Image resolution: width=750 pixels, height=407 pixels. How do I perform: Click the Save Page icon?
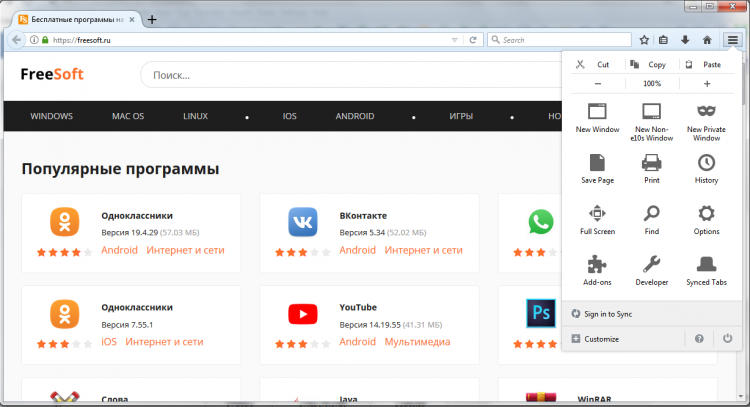[596, 162]
